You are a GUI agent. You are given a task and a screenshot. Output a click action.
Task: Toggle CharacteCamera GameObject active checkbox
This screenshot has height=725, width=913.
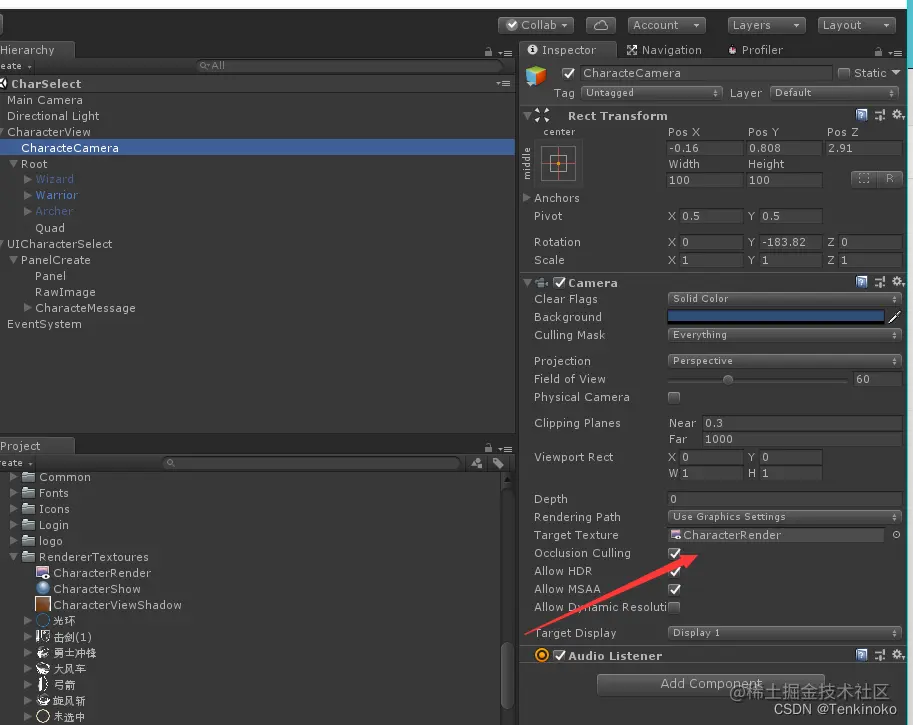click(x=568, y=73)
